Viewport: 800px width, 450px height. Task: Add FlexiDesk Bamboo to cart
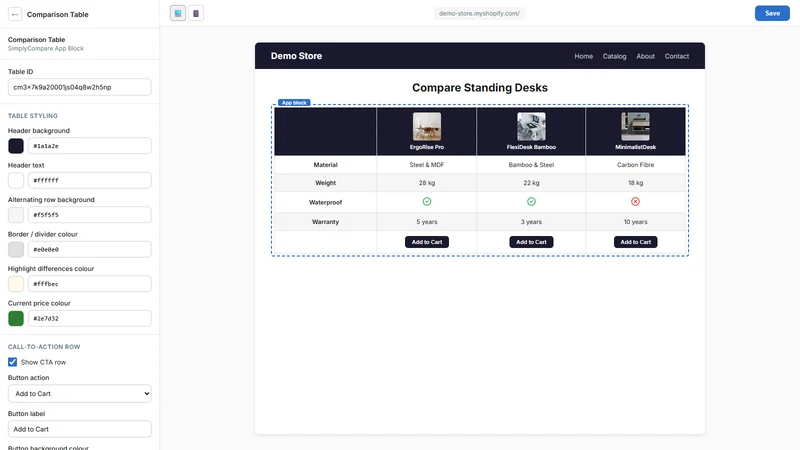pyautogui.click(x=531, y=242)
